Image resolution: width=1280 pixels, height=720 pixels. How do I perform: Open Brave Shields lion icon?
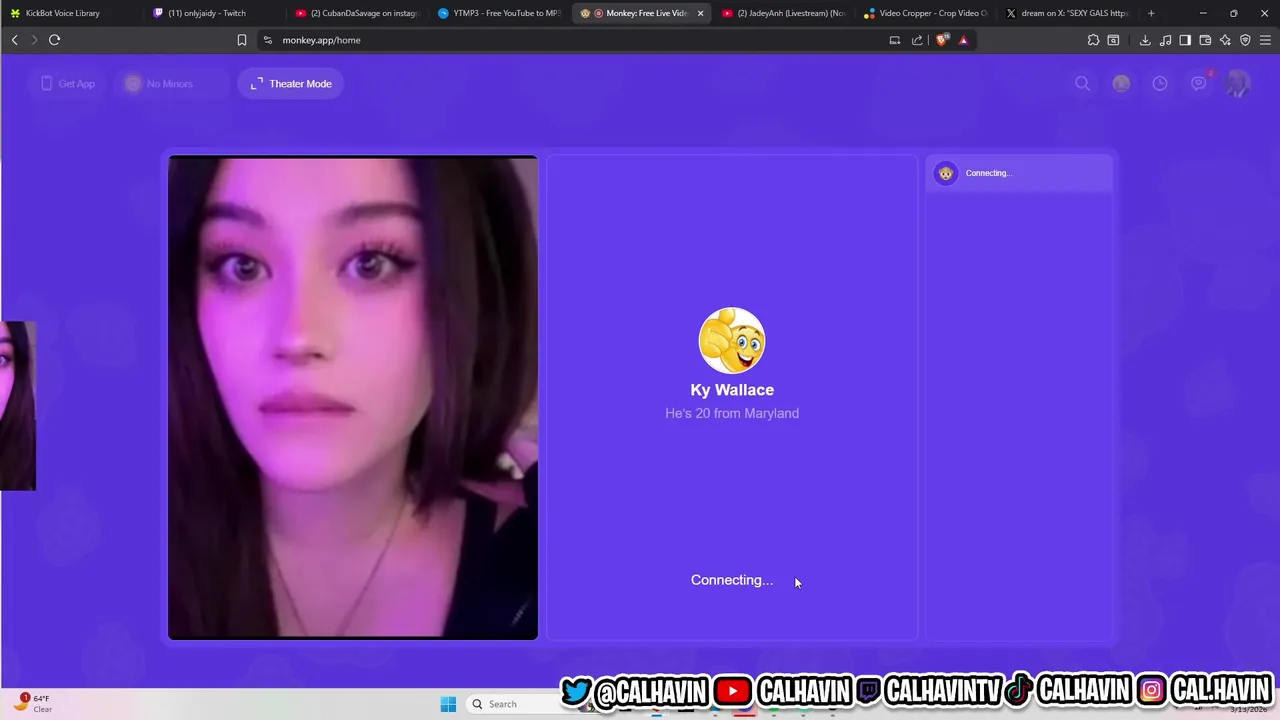941,40
